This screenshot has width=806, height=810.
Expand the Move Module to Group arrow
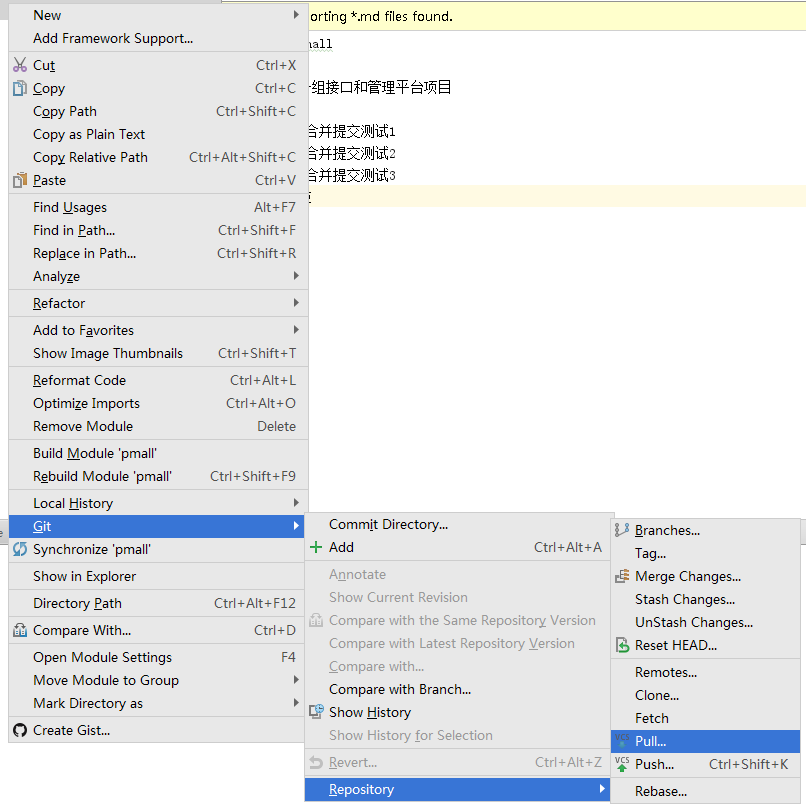296,680
